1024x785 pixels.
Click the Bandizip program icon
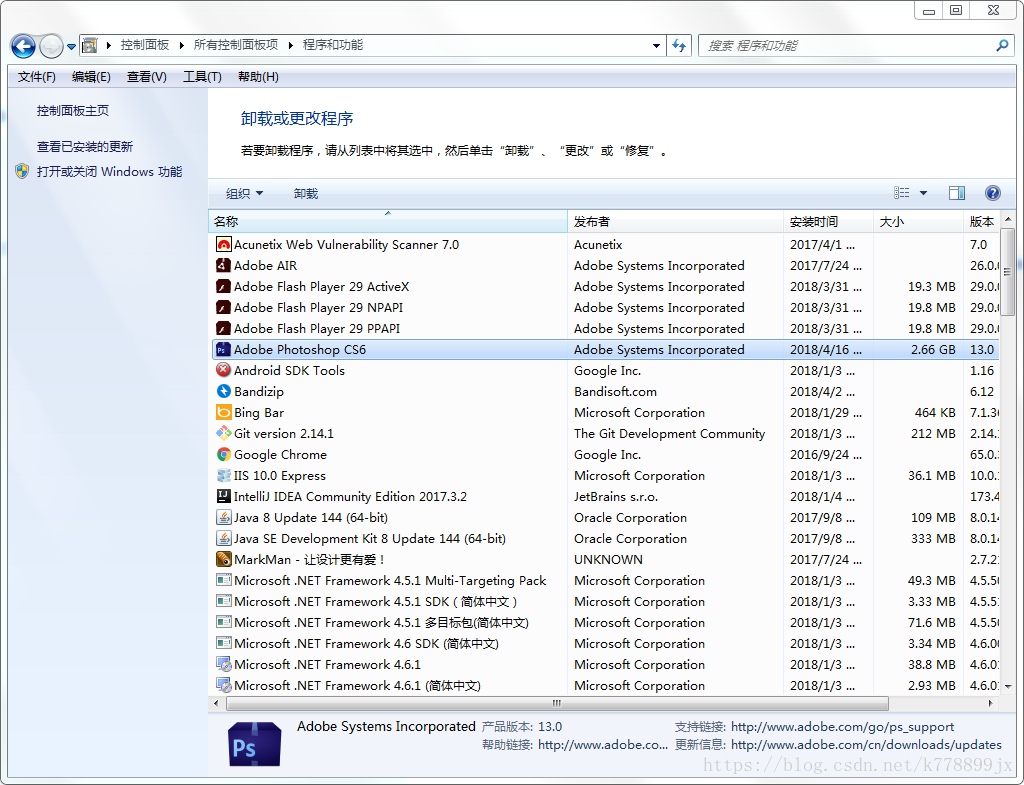pyautogui.click(x=223, y=391)
